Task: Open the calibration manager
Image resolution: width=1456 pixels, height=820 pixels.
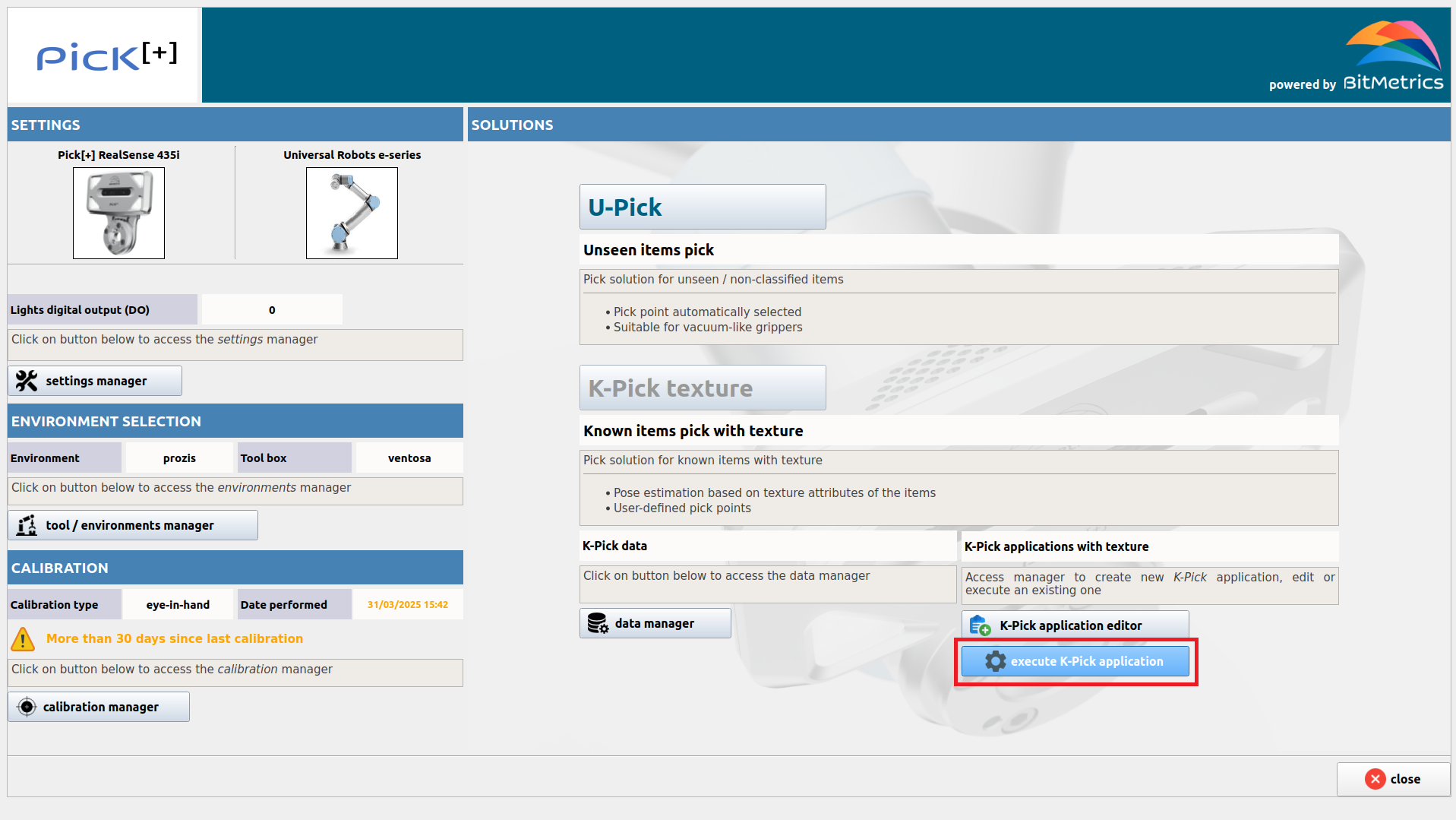Action: [99, 707]
